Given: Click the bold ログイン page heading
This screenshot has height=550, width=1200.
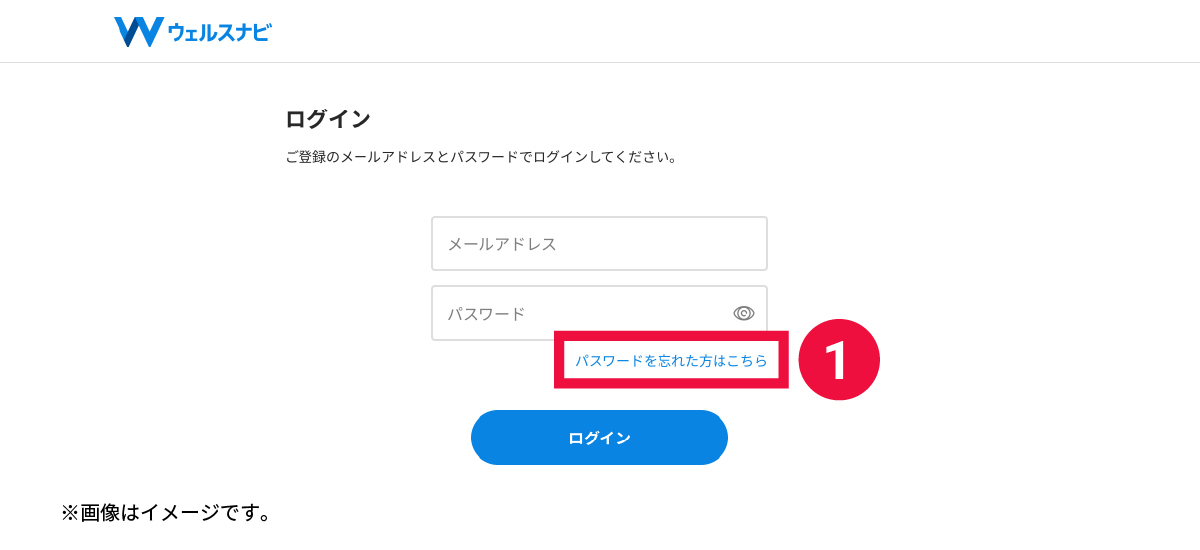Looking at the screenshot, I should 328,120.
